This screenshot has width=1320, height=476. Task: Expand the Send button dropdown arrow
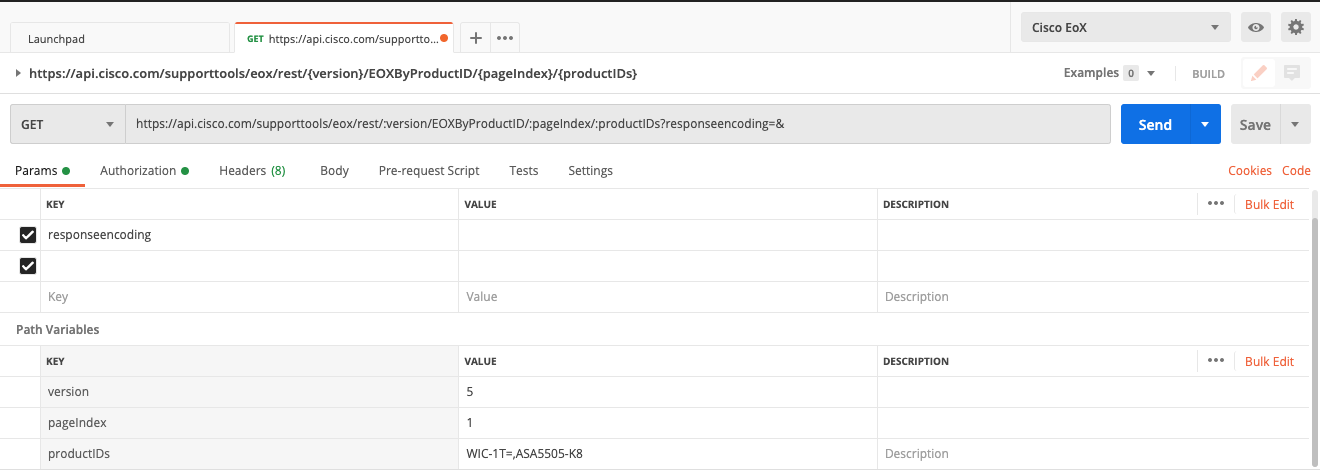tap(1205, 125)
